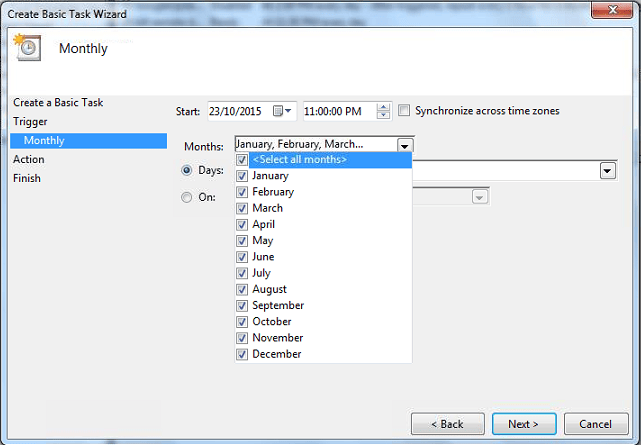Collapse the Months dropdown arrow

point(405,145)
